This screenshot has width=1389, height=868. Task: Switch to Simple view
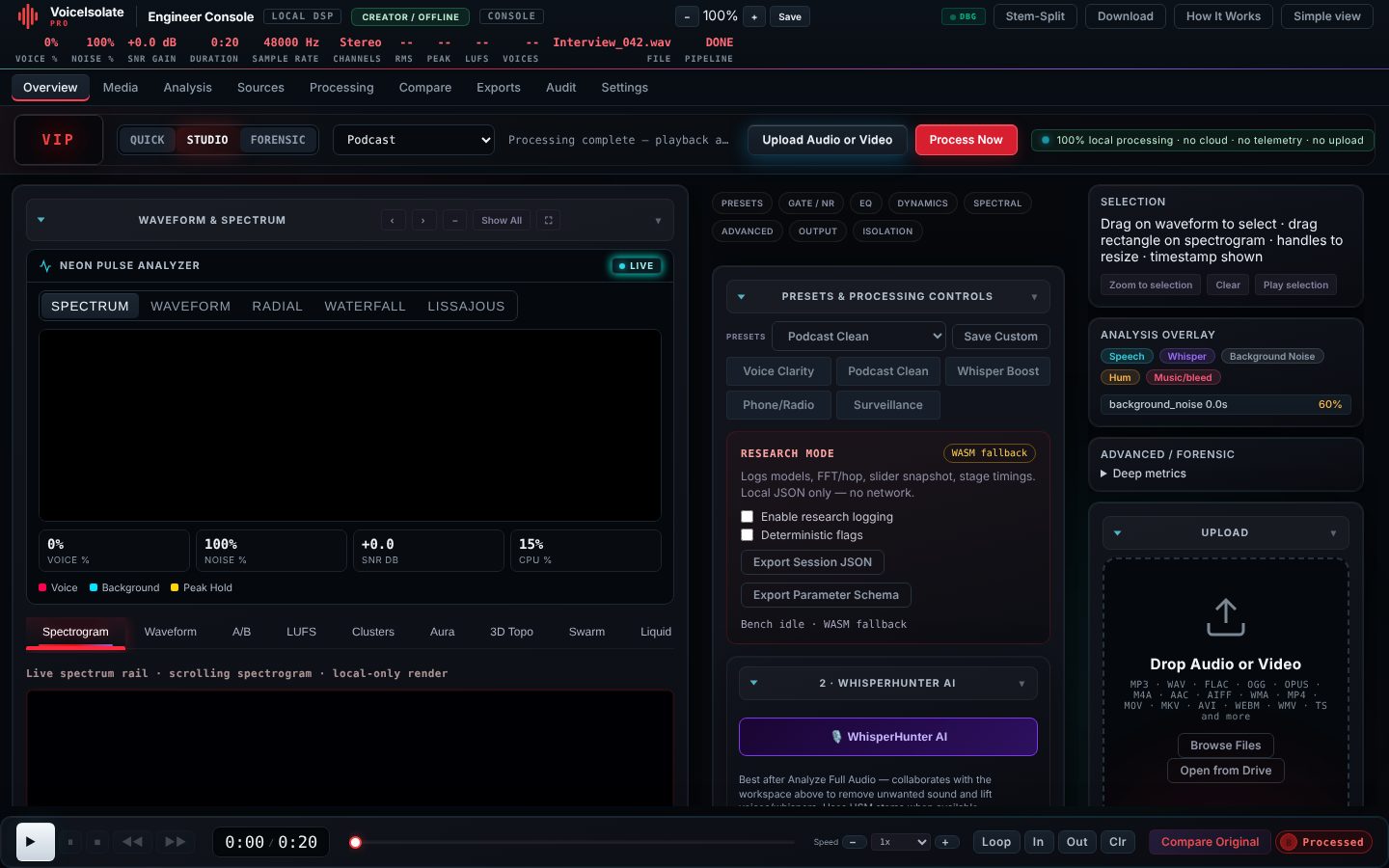(1326, 16)
